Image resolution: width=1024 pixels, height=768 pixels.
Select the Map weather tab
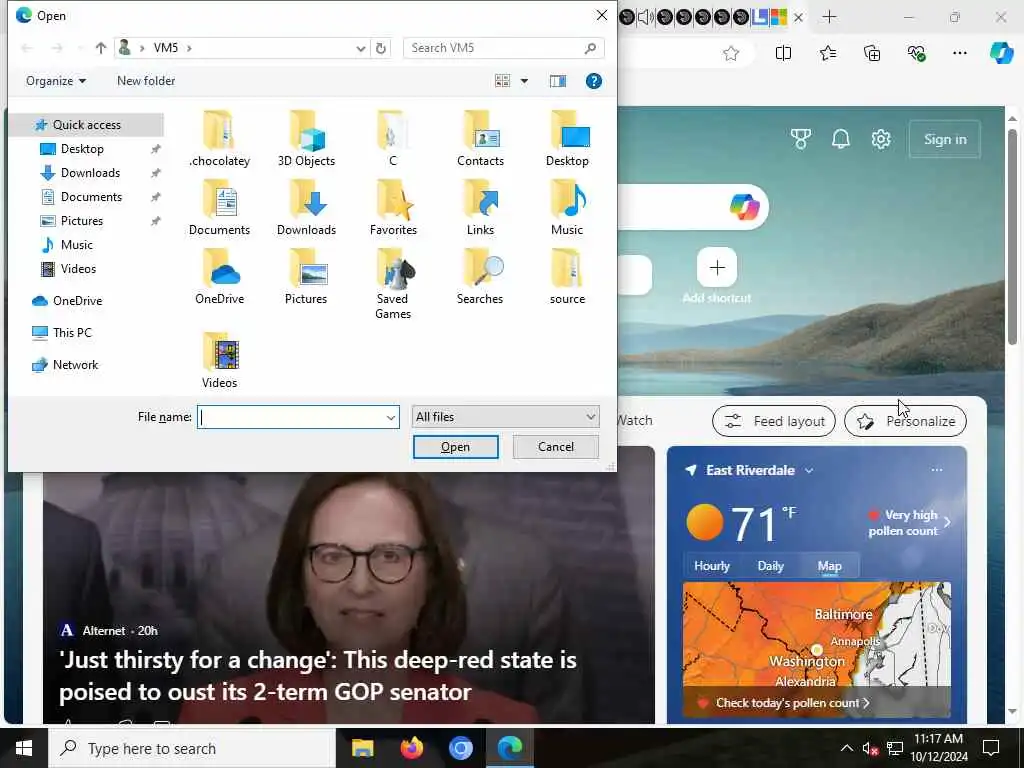coord(829,566)
